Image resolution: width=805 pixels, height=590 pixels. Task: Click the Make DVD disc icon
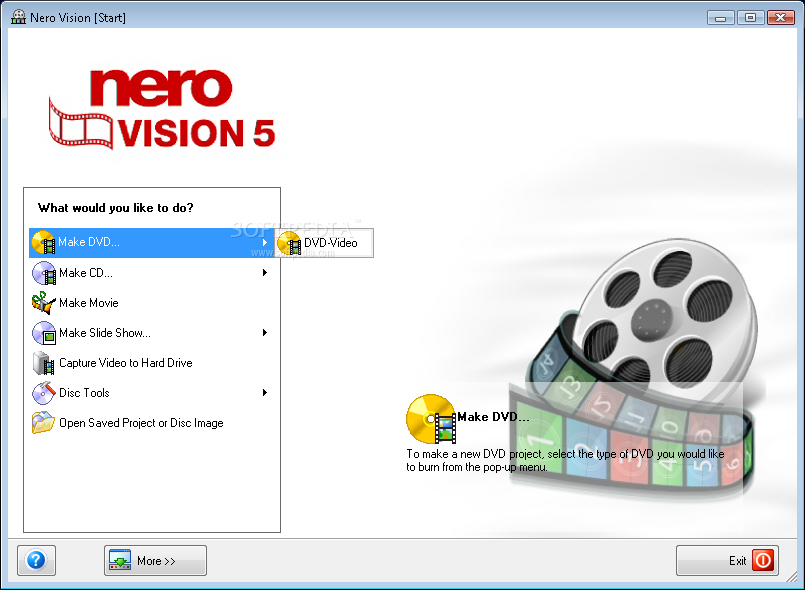(43, 242)
